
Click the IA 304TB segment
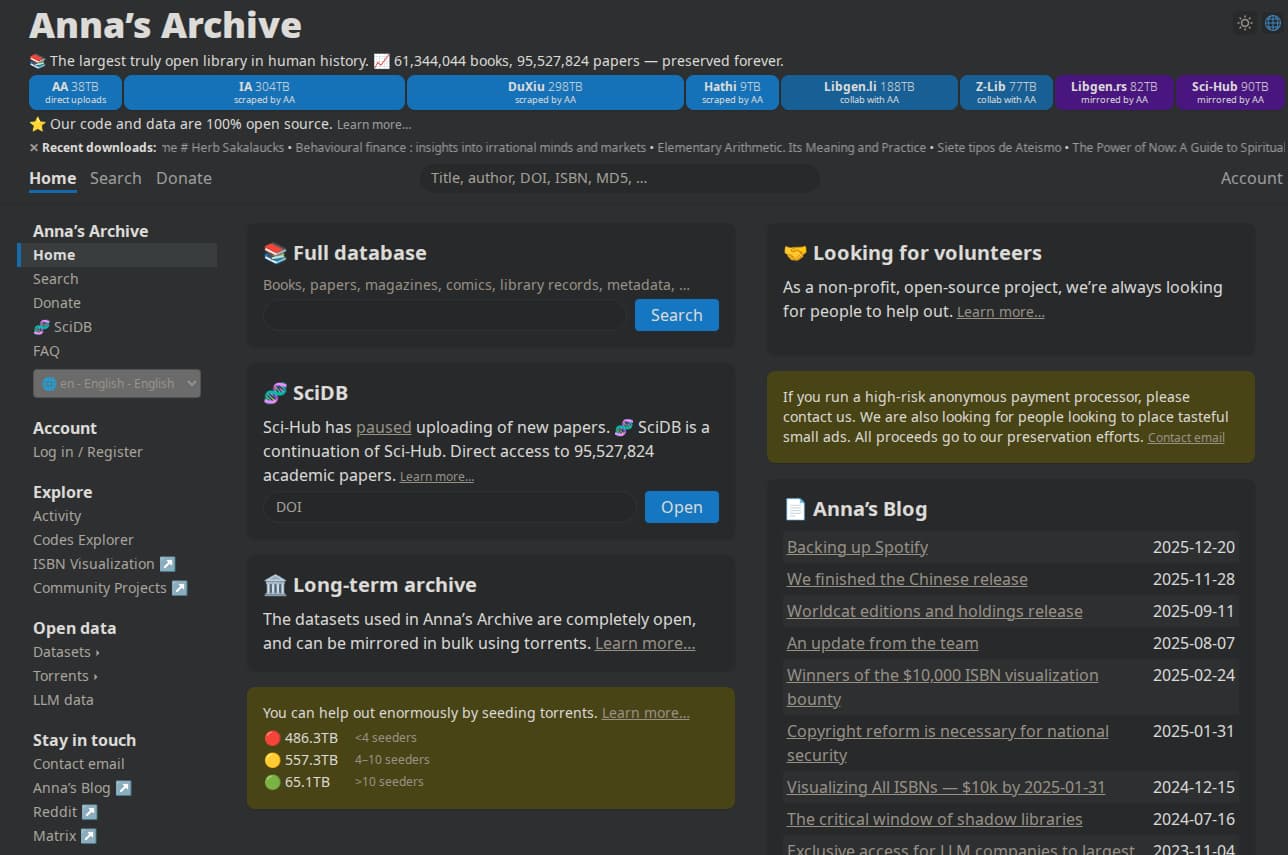pyautogui.click(x=265, y=92)
